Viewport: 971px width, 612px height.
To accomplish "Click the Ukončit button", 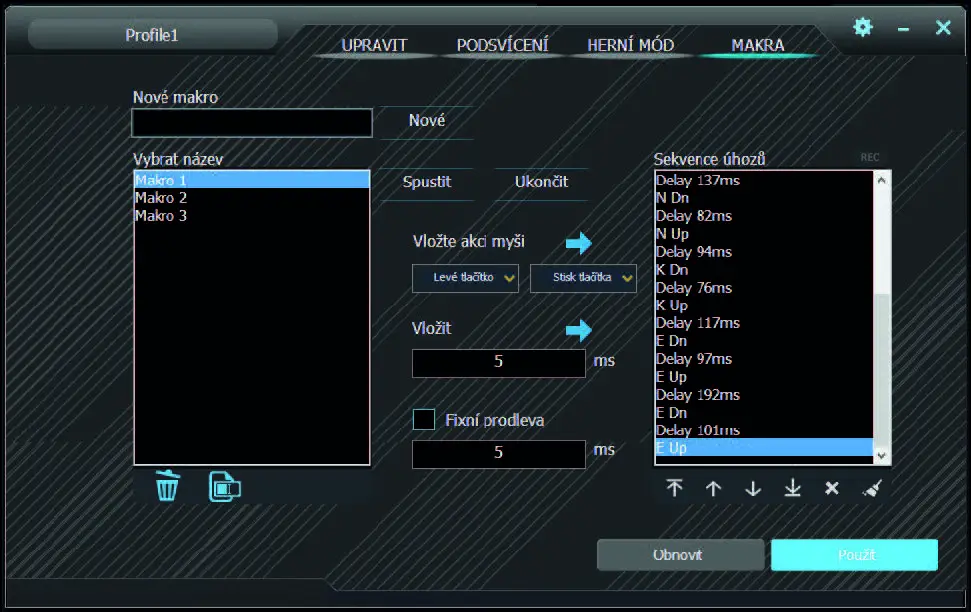I will (541, 182).
